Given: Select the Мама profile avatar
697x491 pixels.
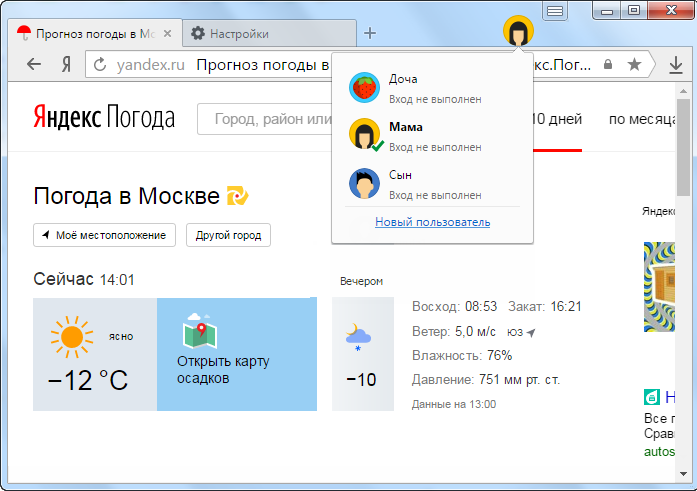Looking at the screenshot, I should [x=364, y=134].
